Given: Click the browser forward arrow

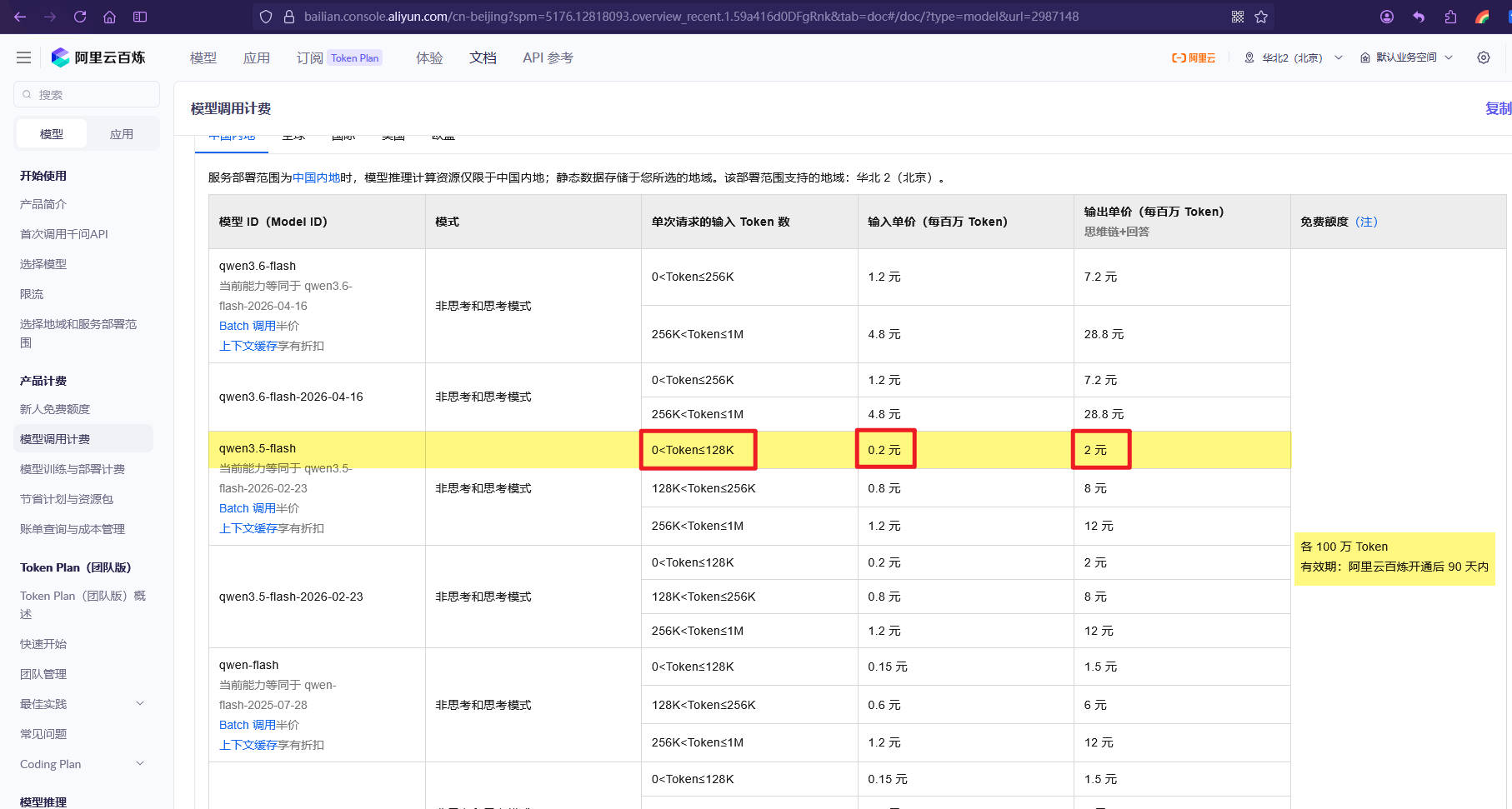Looking at the screenshot, I should (x=50, y=17).
